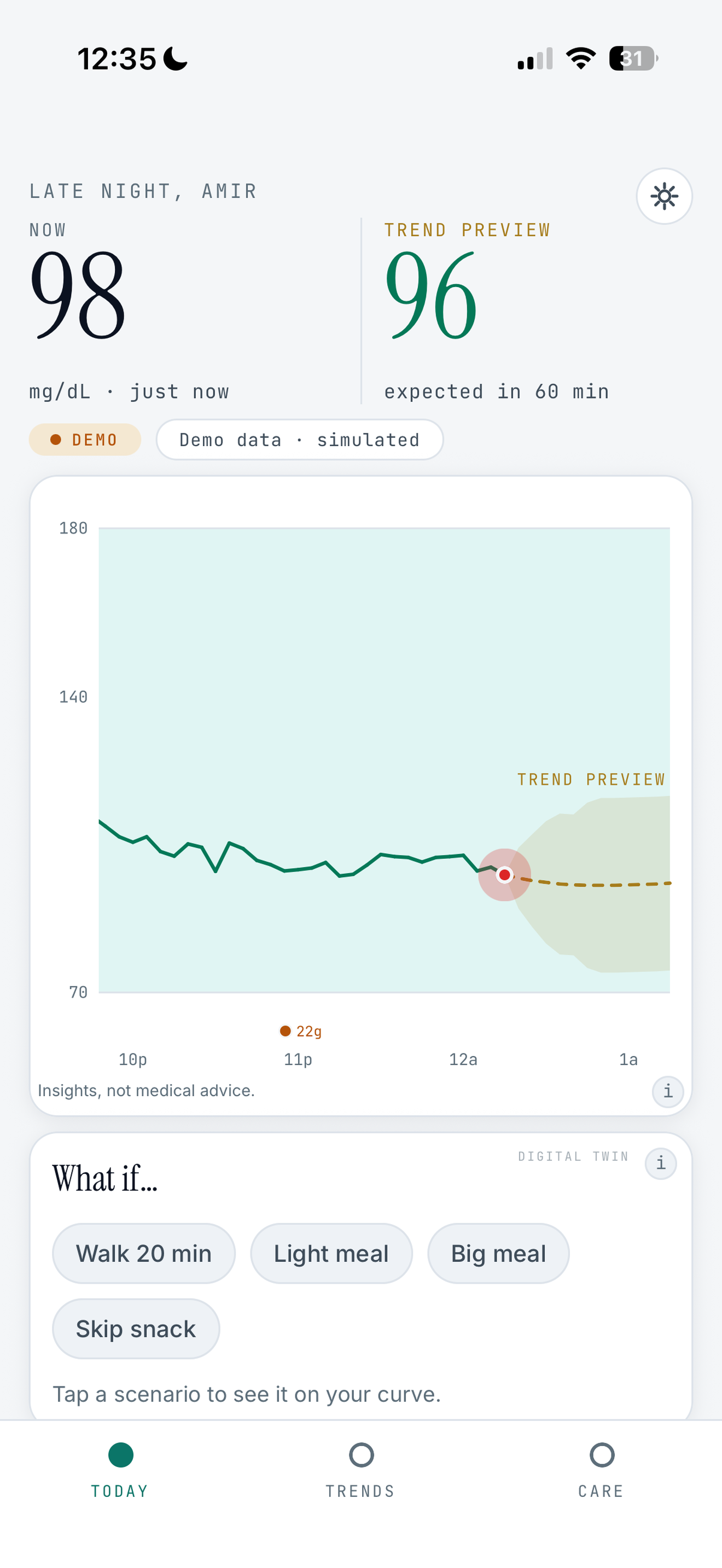Tap the red current-reading marker on chart

[x=504, y=875]
